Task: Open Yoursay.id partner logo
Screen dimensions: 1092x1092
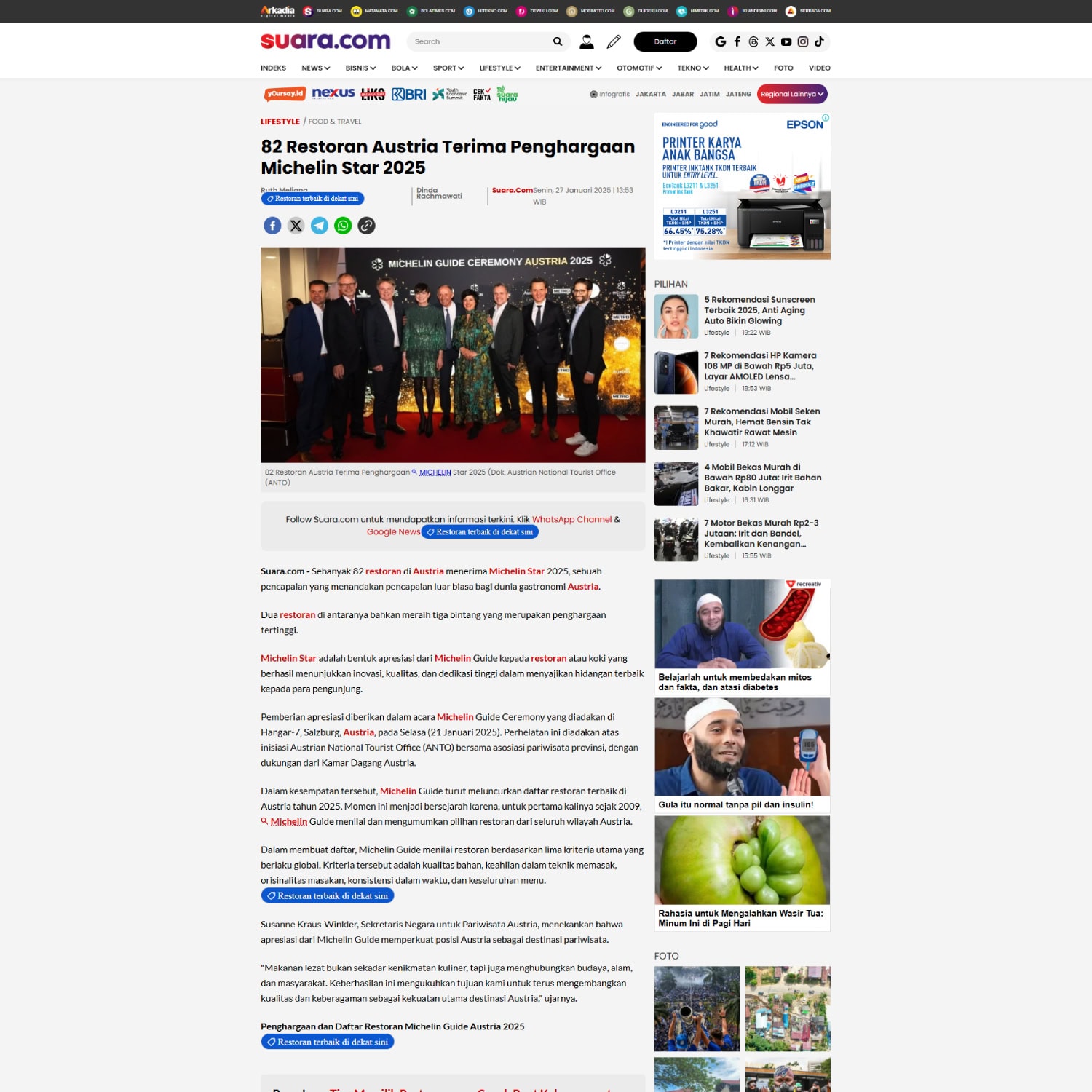Action: (285, 94)
